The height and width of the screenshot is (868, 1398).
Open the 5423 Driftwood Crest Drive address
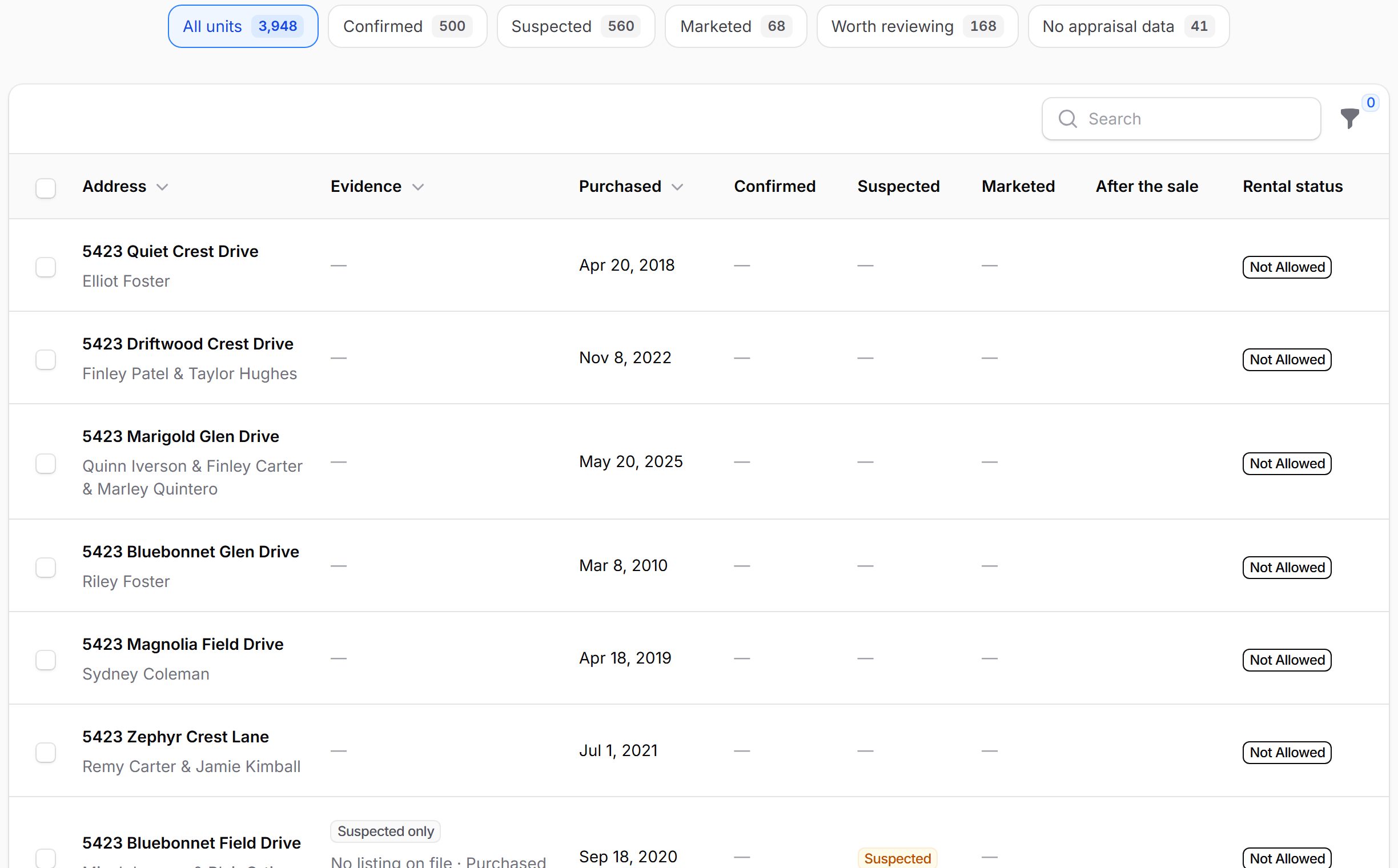click(188, 344)
